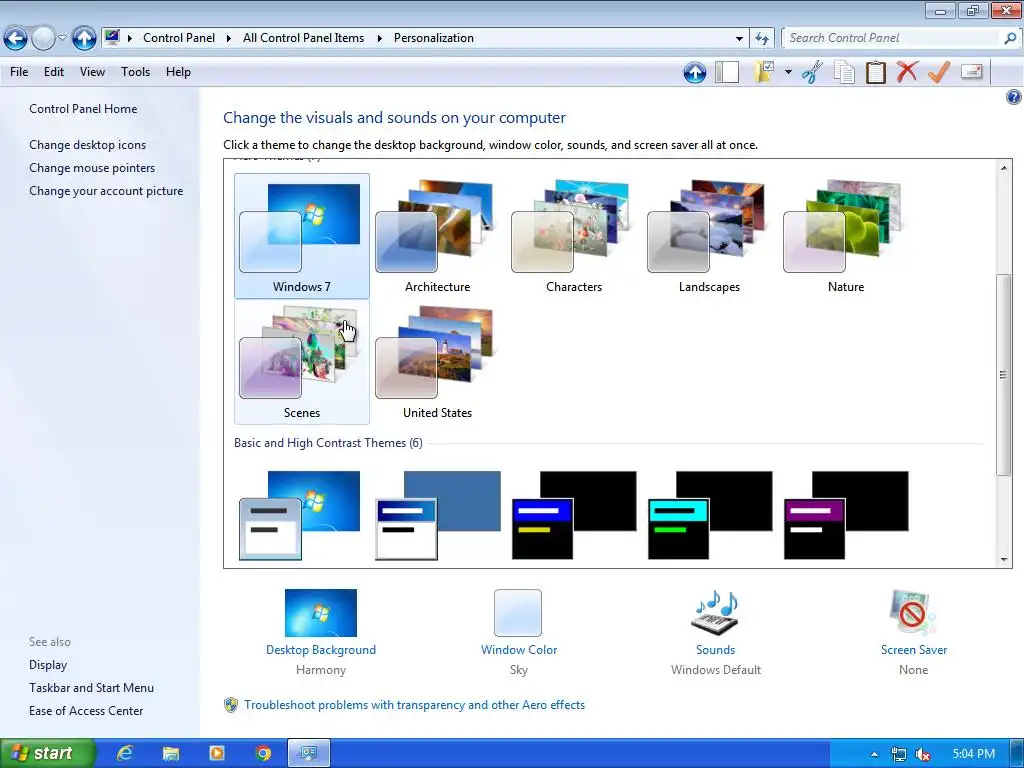Select the Windows 7 Basic theme thumbnail
The image size is (1024, 768).
tap(300, 515)
